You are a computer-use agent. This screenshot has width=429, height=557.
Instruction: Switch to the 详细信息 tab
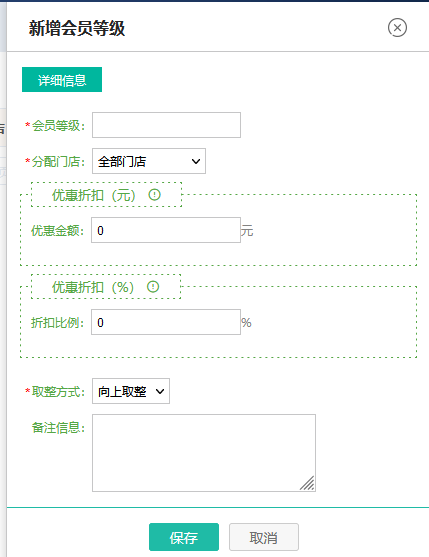[x=62, y=80]
